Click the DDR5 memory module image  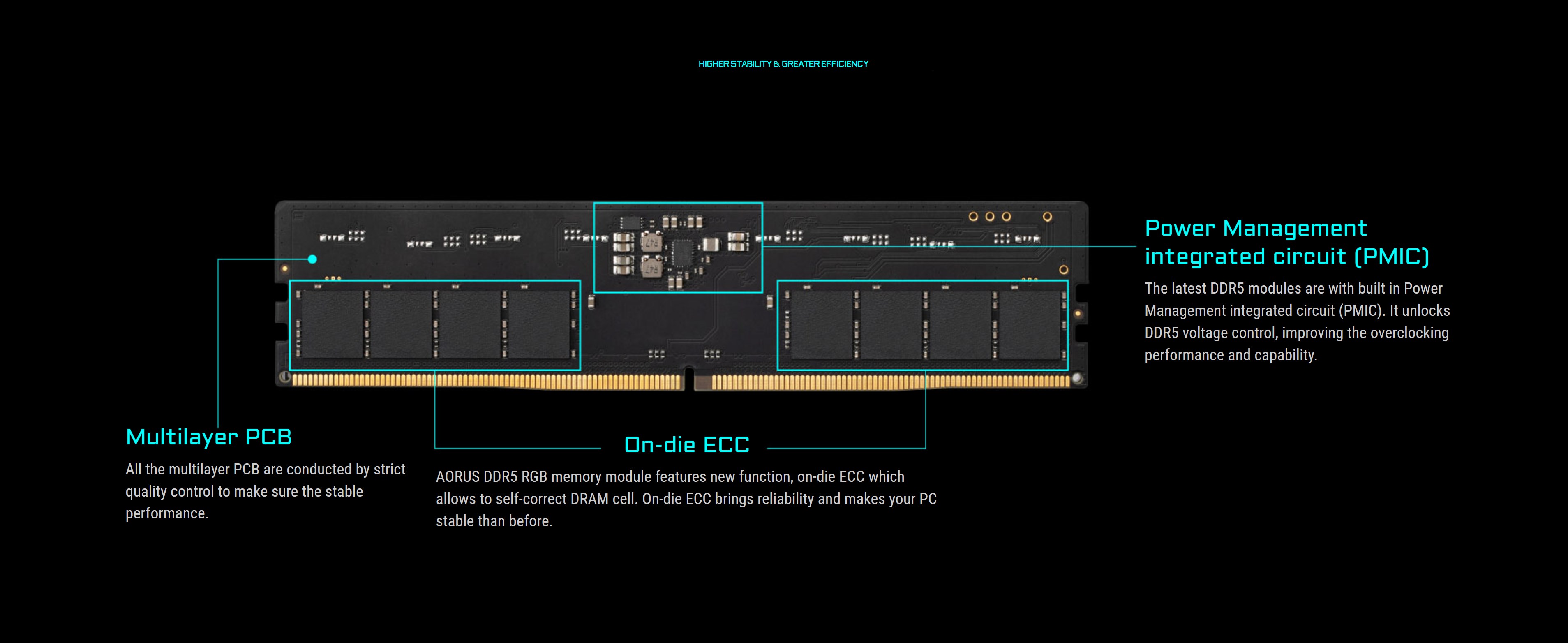tap(681, 295)
